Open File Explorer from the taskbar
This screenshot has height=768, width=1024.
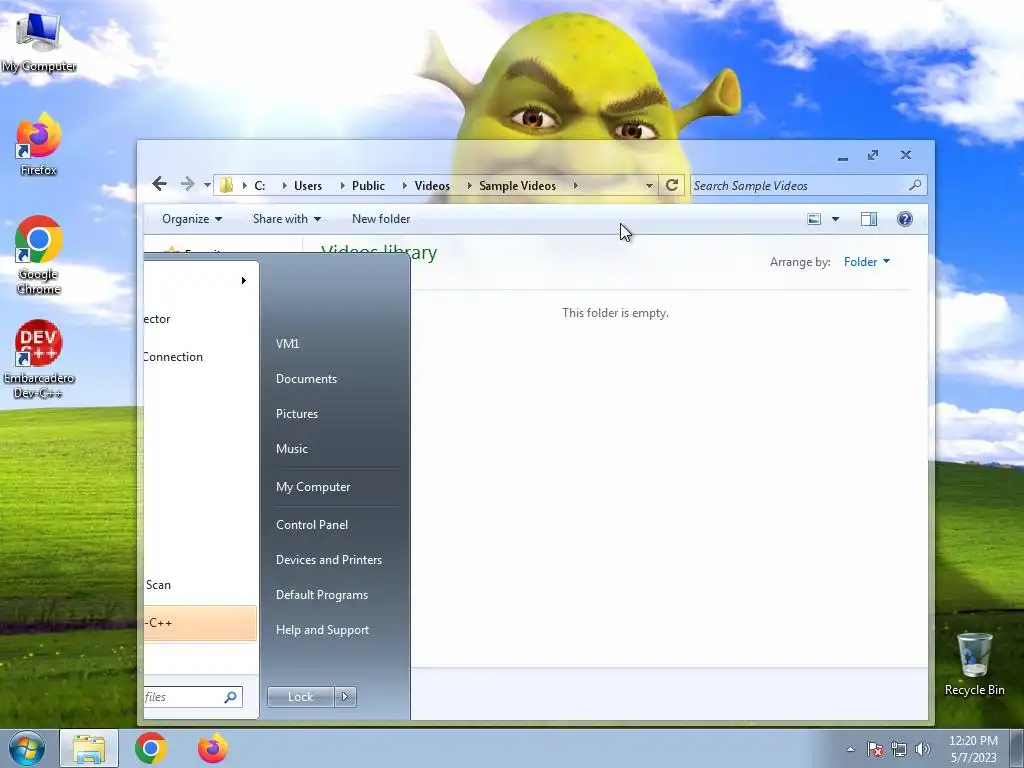pyautogui.click(x=89, y=748)
